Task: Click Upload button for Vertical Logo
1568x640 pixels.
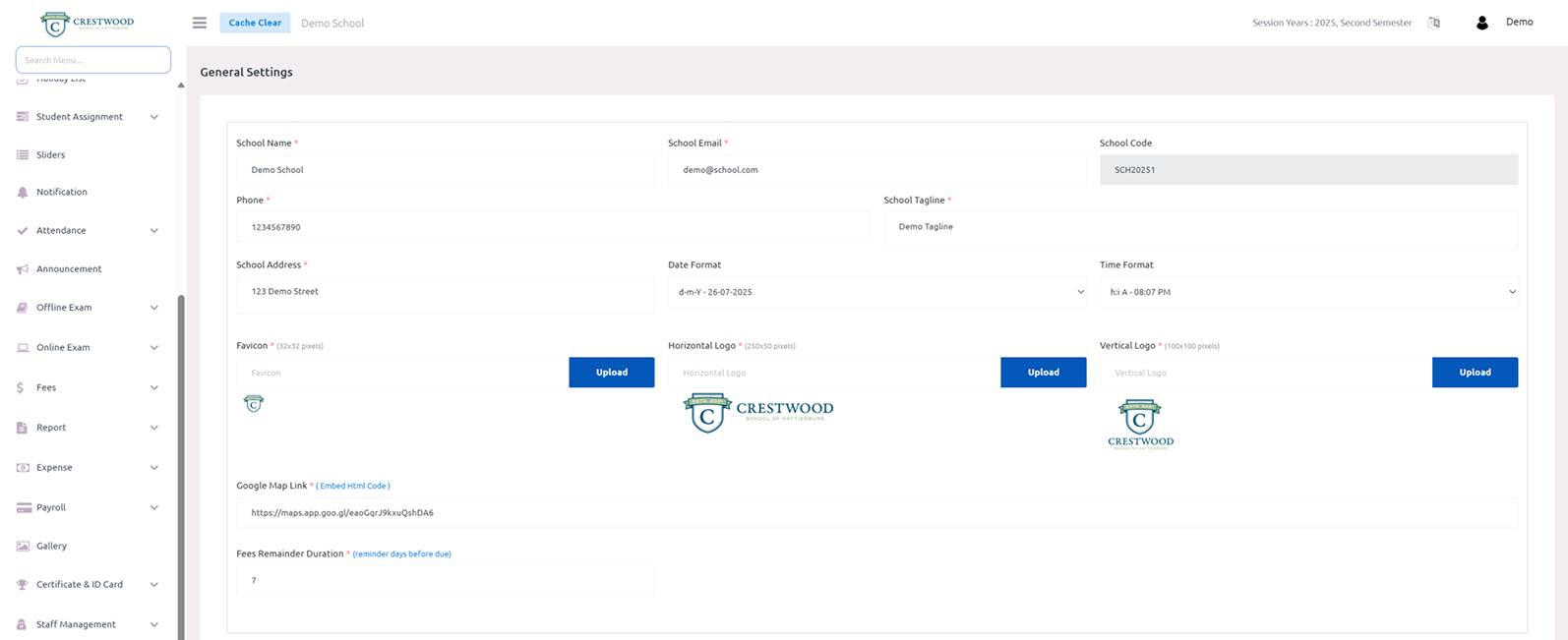Action: (1475, 373)
